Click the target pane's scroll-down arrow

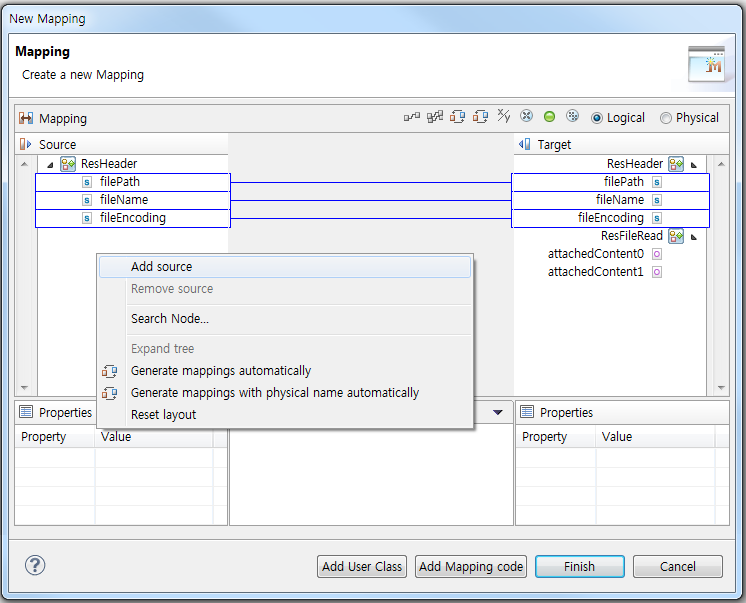pyautogui.click(x=721, y=388)
